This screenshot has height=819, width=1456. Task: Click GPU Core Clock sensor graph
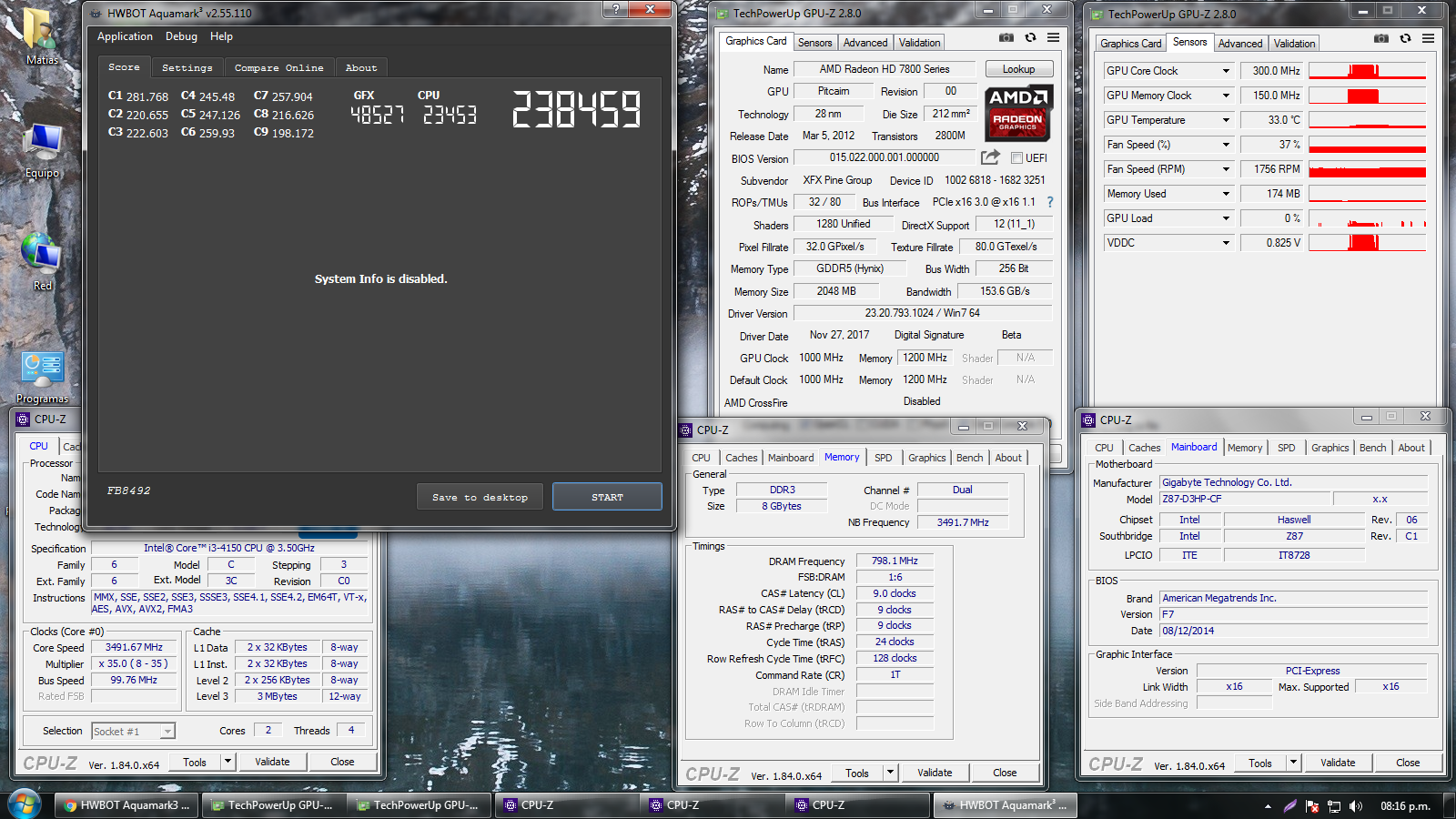1367,71
